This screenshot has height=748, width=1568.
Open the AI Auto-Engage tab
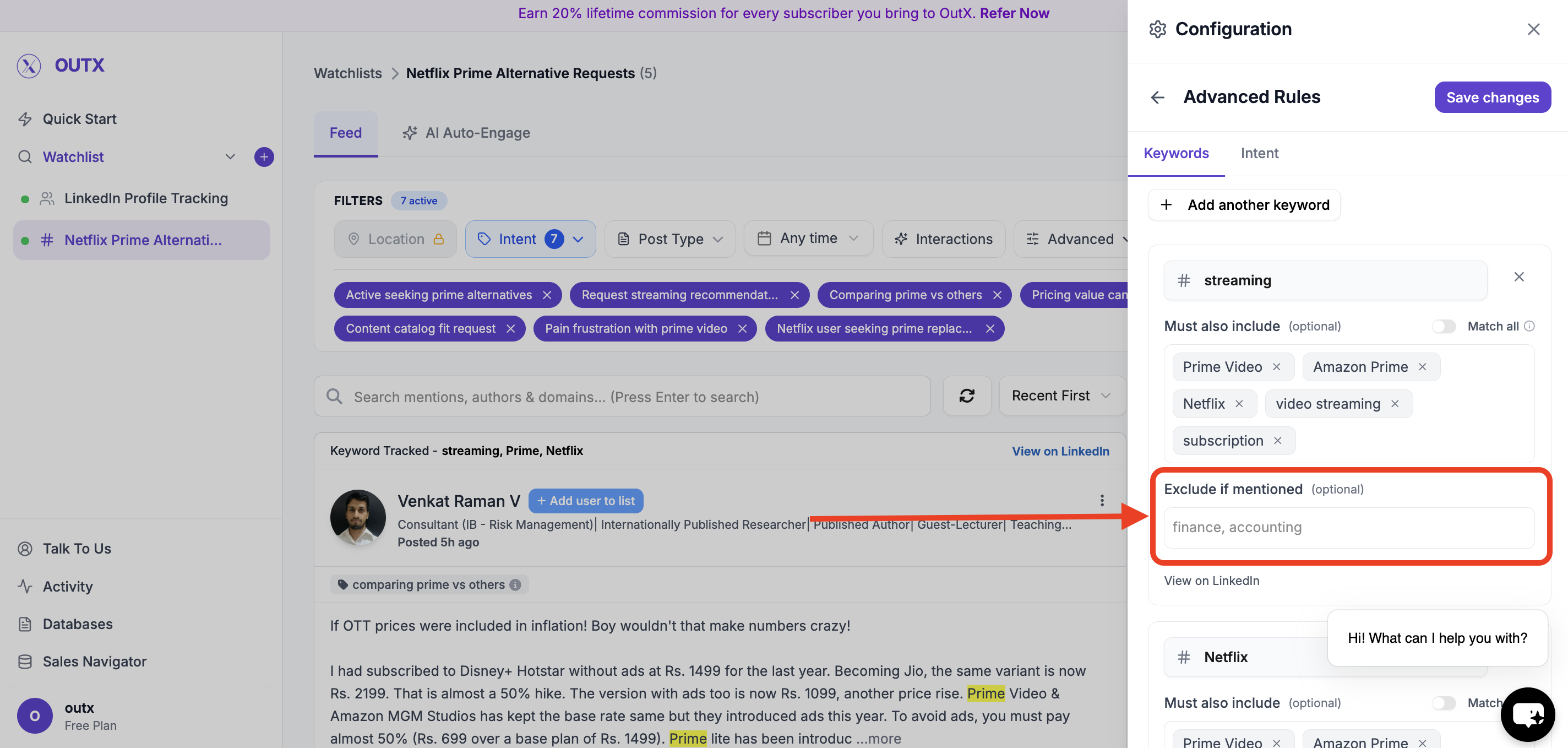[466, 133]
